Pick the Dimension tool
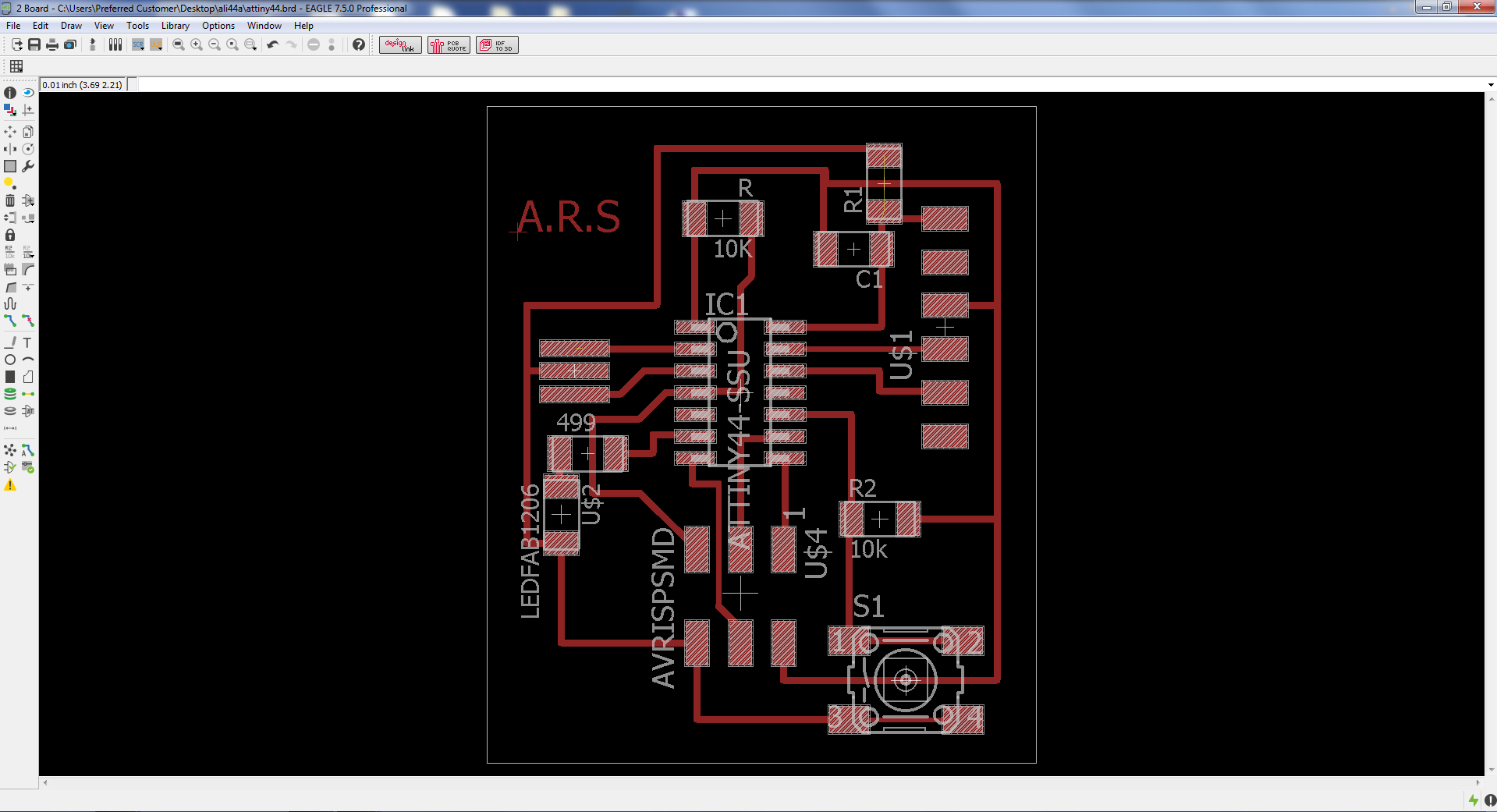 click(10, 428)
